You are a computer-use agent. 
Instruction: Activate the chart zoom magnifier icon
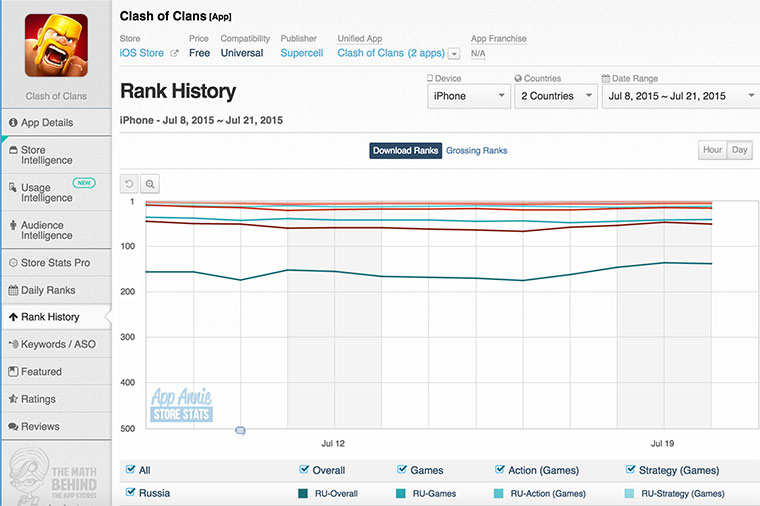coord(150,184)
